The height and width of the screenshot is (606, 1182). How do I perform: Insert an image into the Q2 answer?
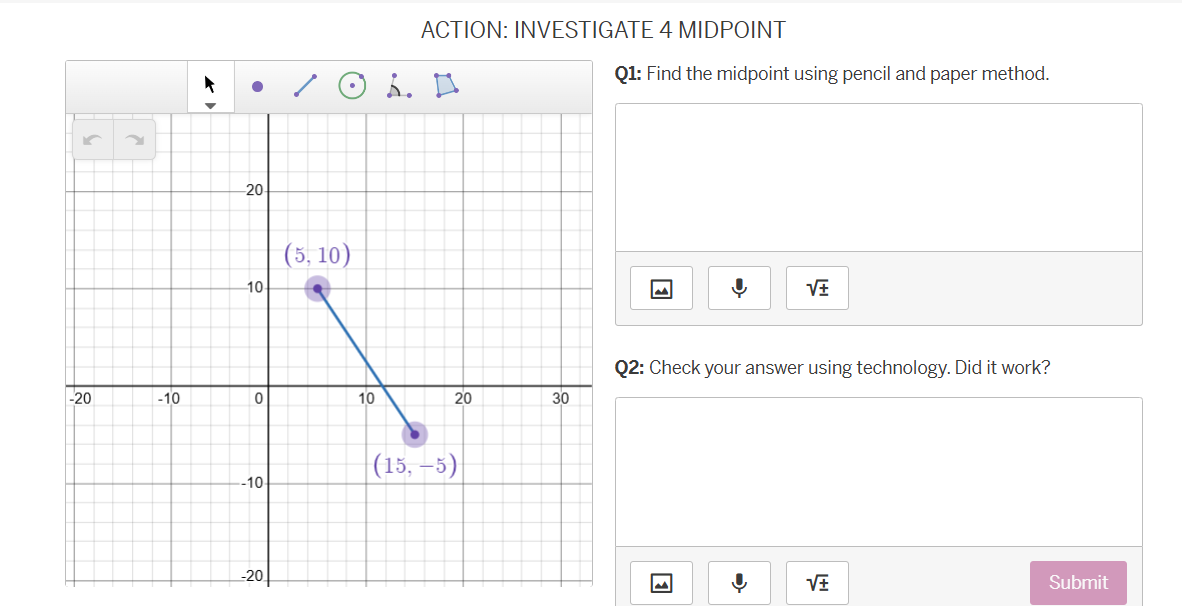pos(661,582)
